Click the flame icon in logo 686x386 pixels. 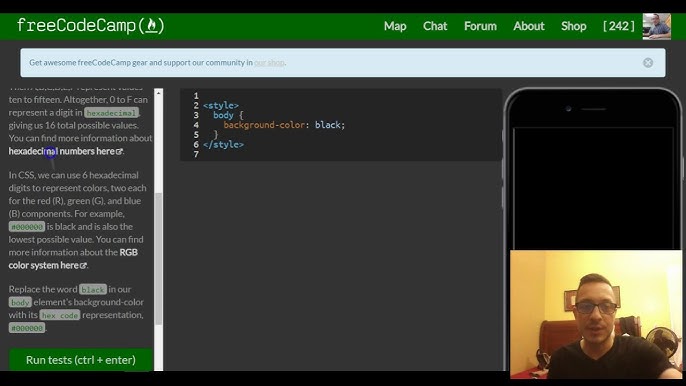(151, 26)
